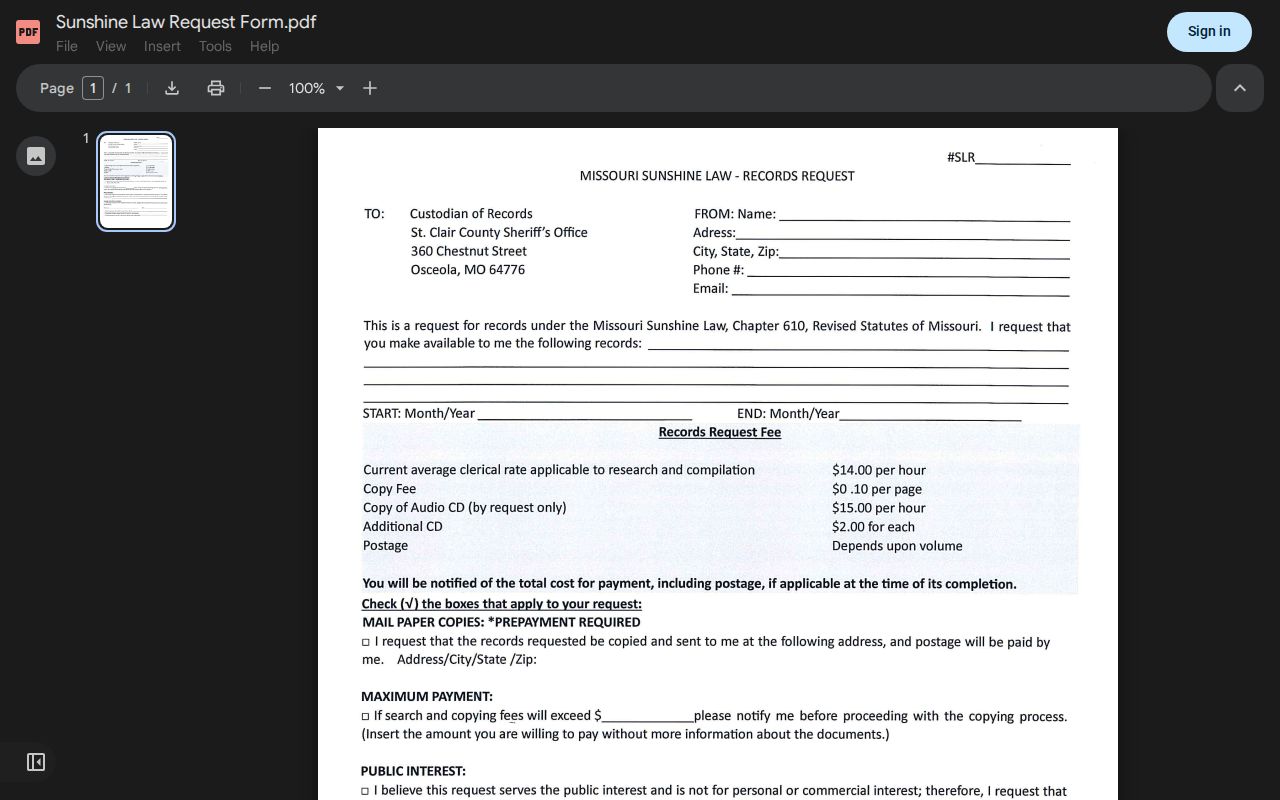This screenshot has width=1280, height=800.
Task: Open the Help menu
Action: (x=264, y=46)
